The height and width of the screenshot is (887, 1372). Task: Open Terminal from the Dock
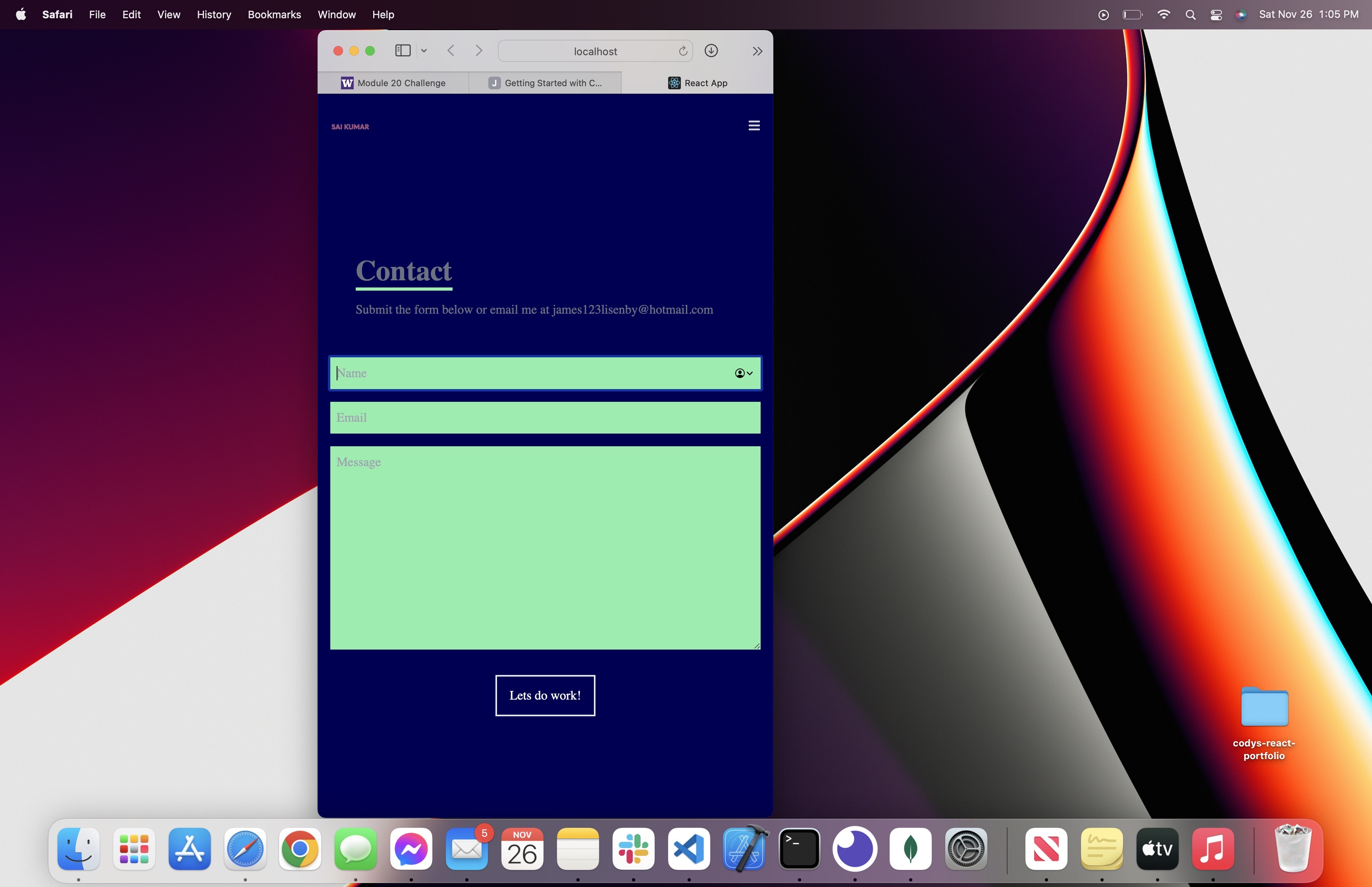800,849
